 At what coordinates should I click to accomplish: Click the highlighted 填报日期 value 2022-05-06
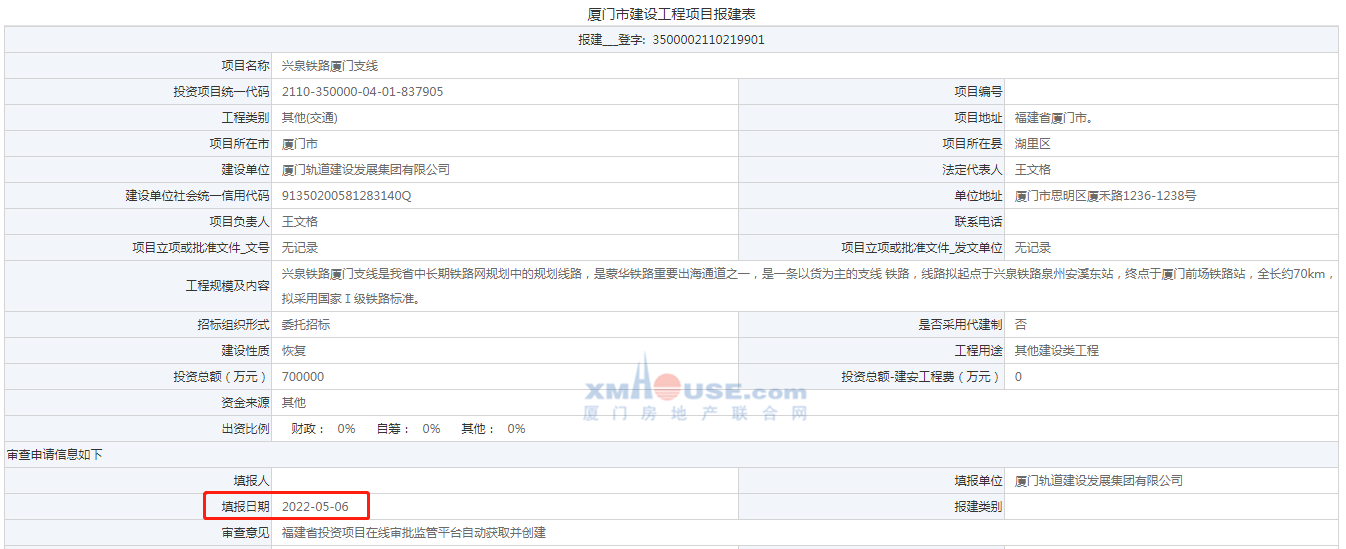point(315,507)
